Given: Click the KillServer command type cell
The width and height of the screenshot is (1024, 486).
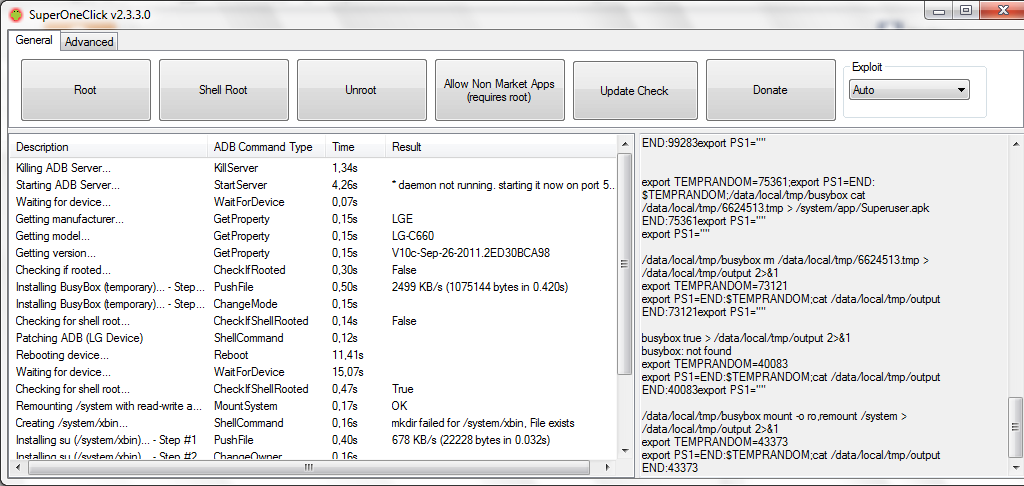Looking at the screenshot, I should pyautogui.click(x=236, y=168).
